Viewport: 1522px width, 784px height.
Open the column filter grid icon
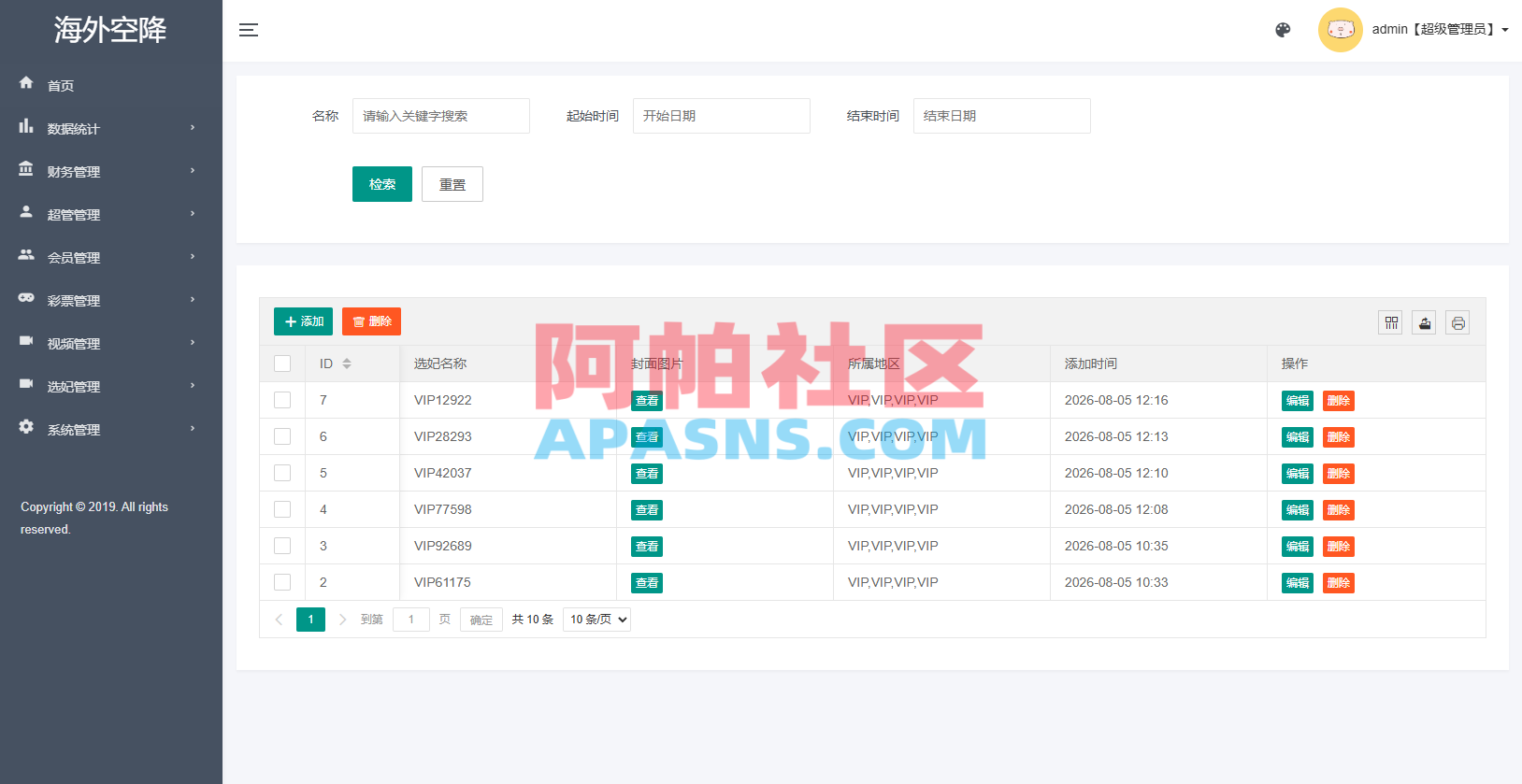point(1391,323)
